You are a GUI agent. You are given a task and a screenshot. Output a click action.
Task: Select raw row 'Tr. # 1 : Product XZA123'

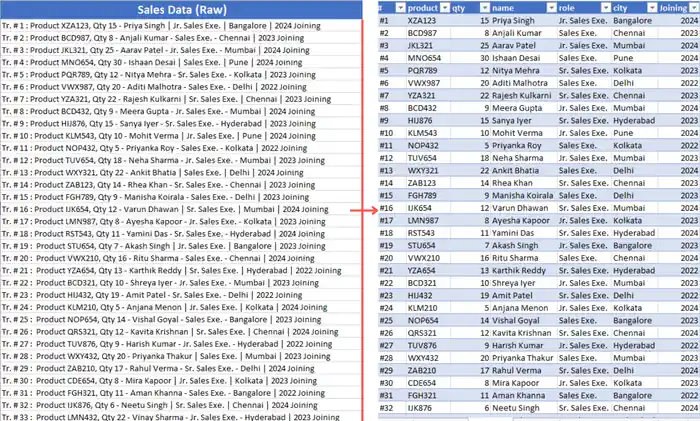tap(181, 26)
